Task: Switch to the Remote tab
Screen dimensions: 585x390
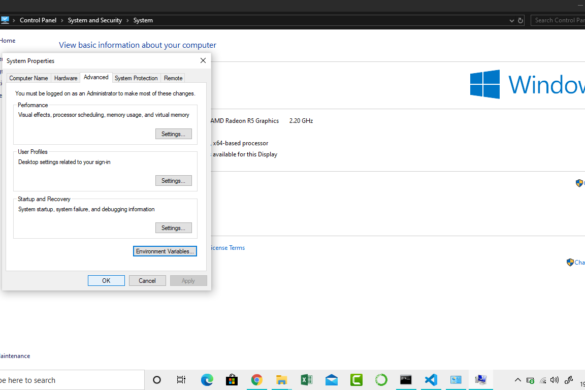Action: click(173, 78)
